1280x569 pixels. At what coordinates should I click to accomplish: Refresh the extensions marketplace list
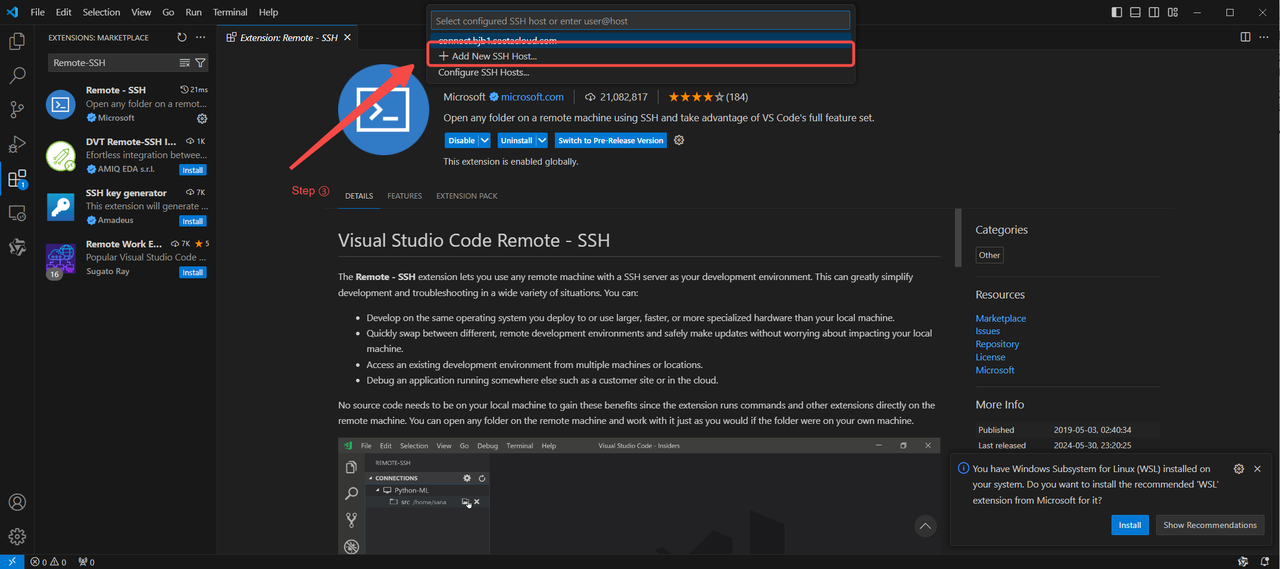(182, 37)
